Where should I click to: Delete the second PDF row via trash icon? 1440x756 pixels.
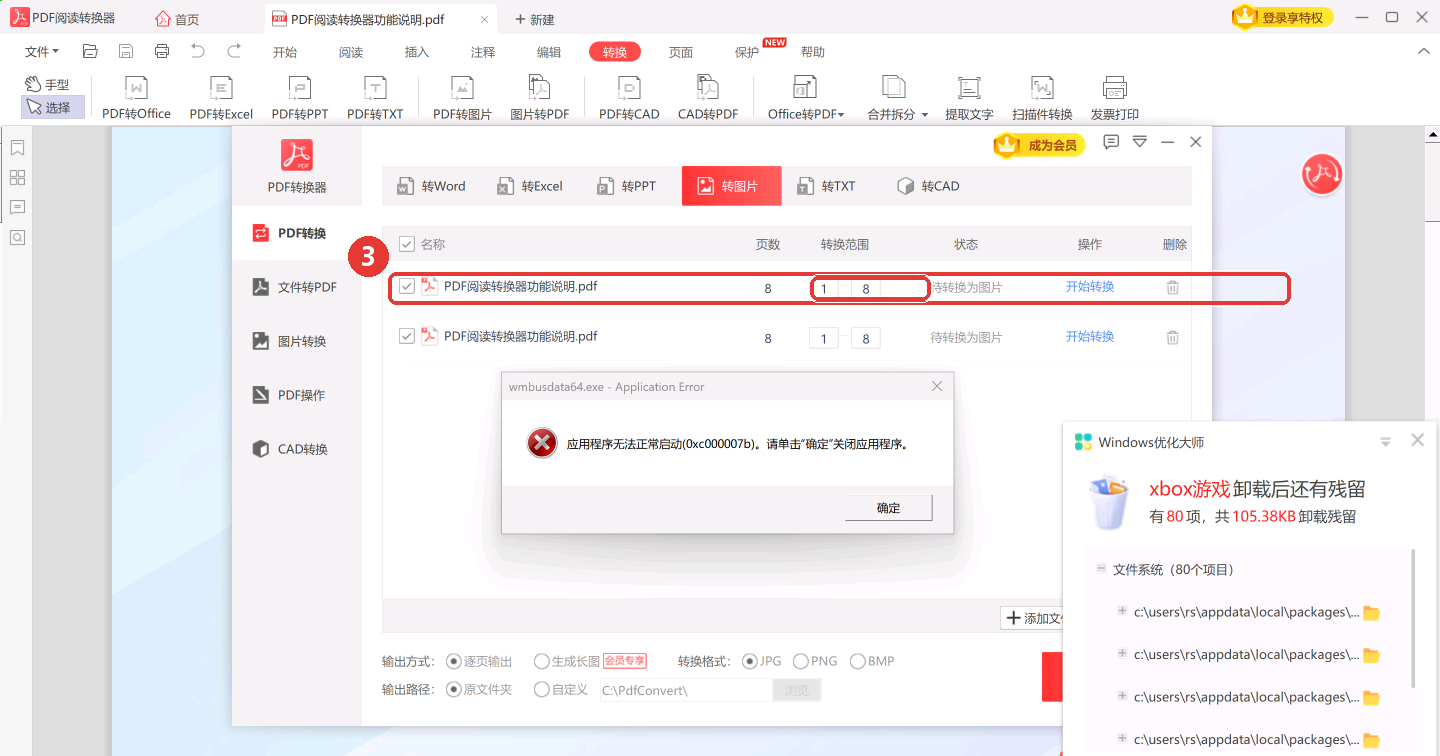tap(1173, 337)
